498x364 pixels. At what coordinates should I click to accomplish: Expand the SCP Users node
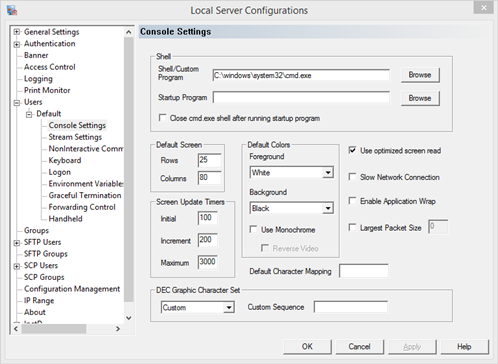coord(16,266)
